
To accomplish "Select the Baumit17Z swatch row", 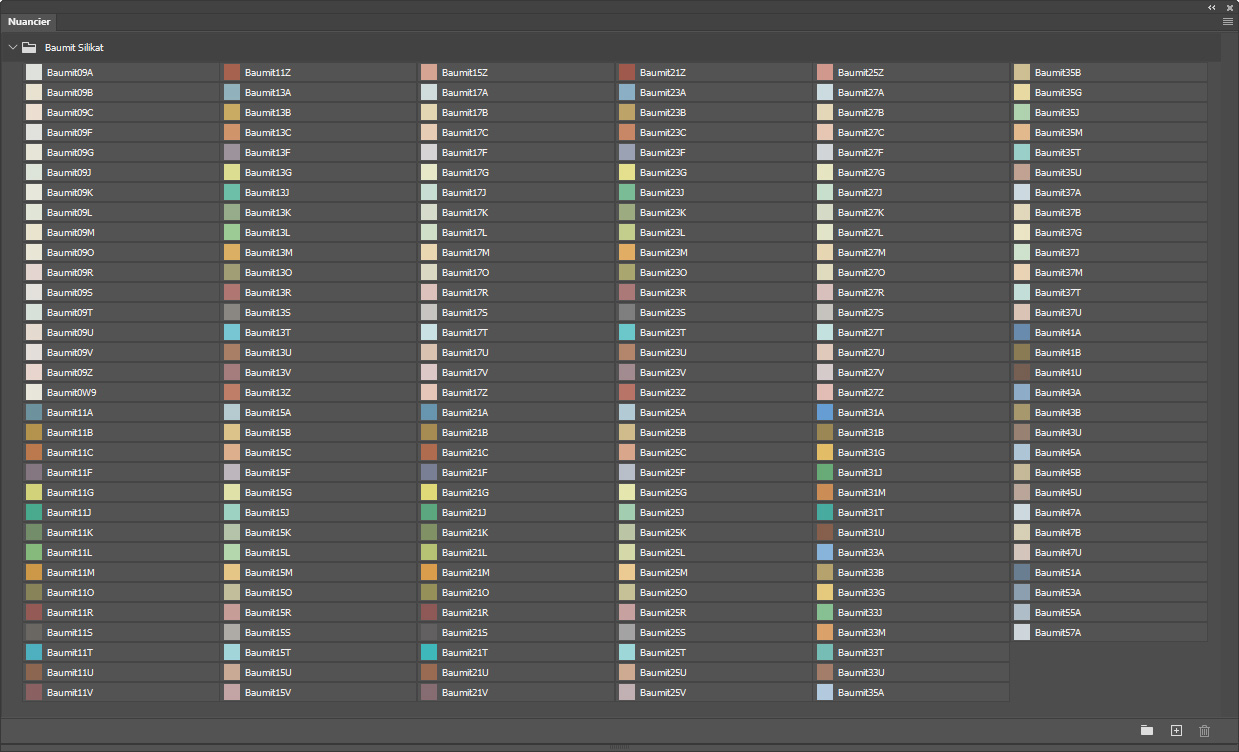I will [516, 392].
